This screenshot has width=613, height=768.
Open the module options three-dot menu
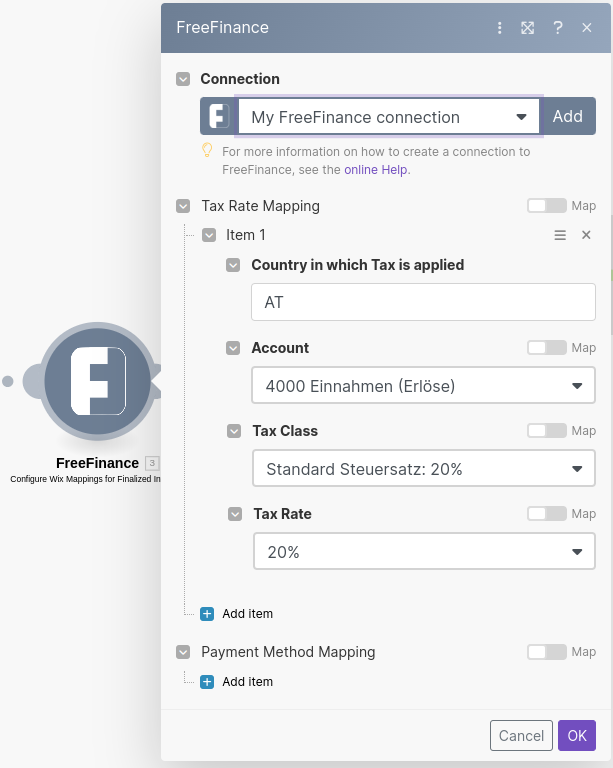[x=500, y=28]
